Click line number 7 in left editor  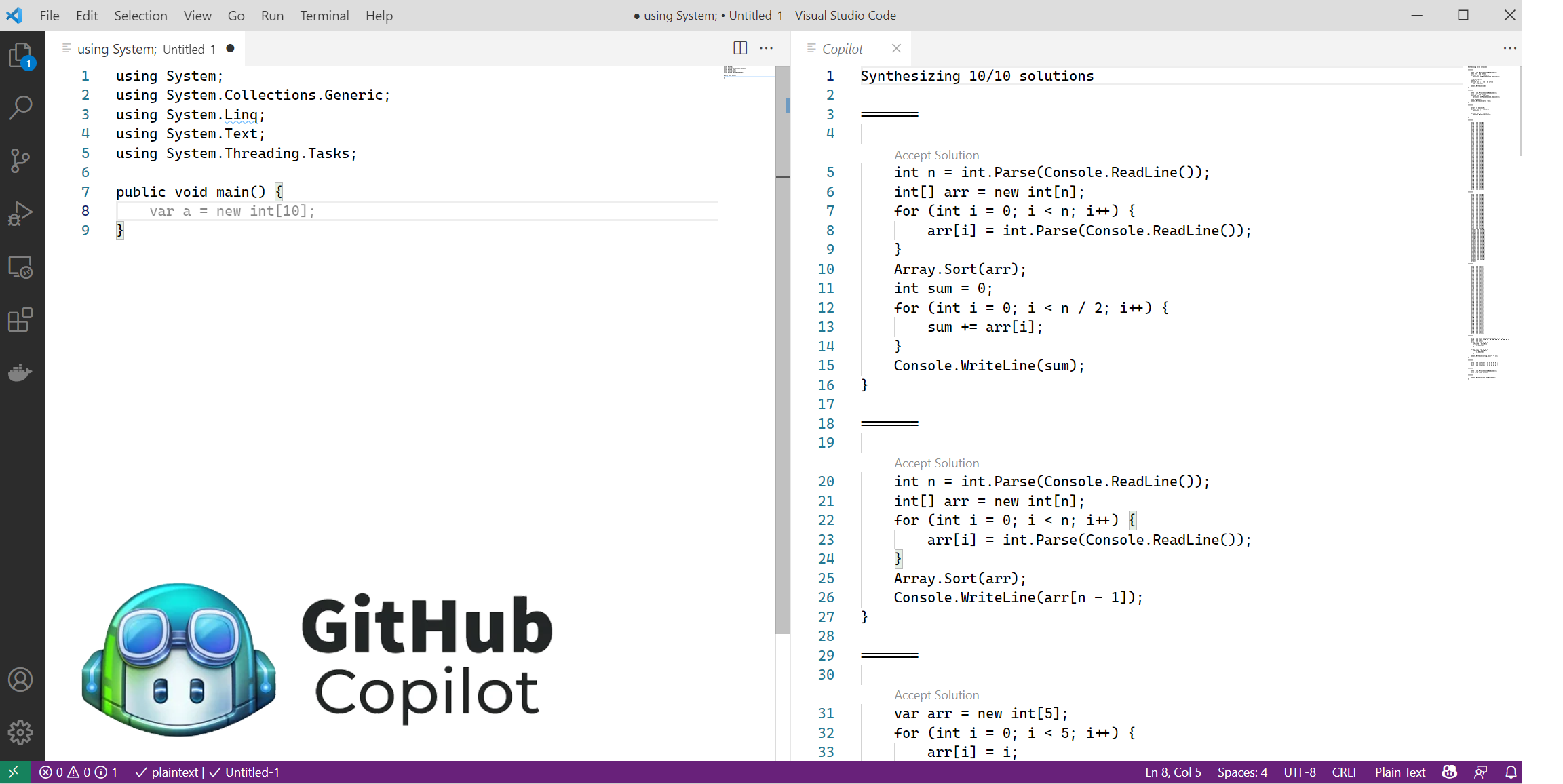pos(85,192)
